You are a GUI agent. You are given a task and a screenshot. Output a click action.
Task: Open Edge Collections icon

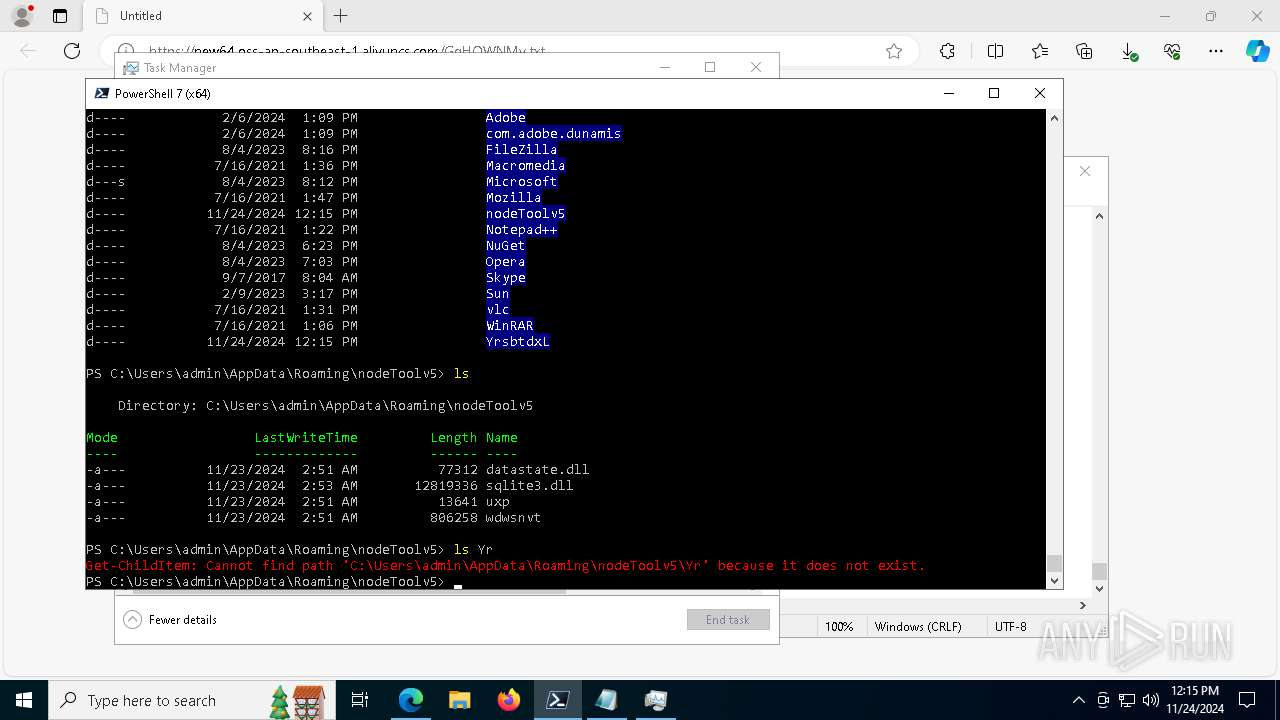pos(1084,51)
